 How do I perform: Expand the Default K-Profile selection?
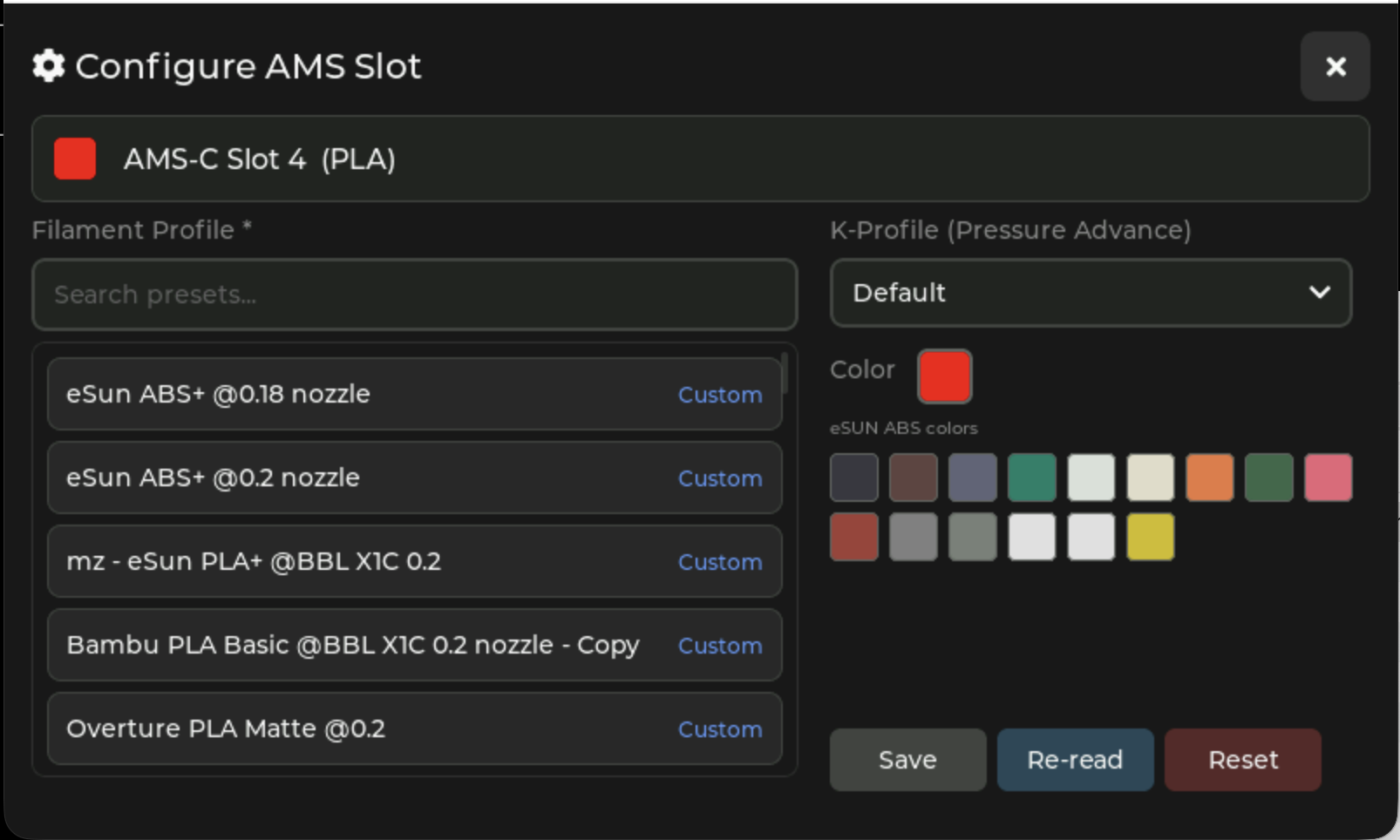tap(1319, 294)
